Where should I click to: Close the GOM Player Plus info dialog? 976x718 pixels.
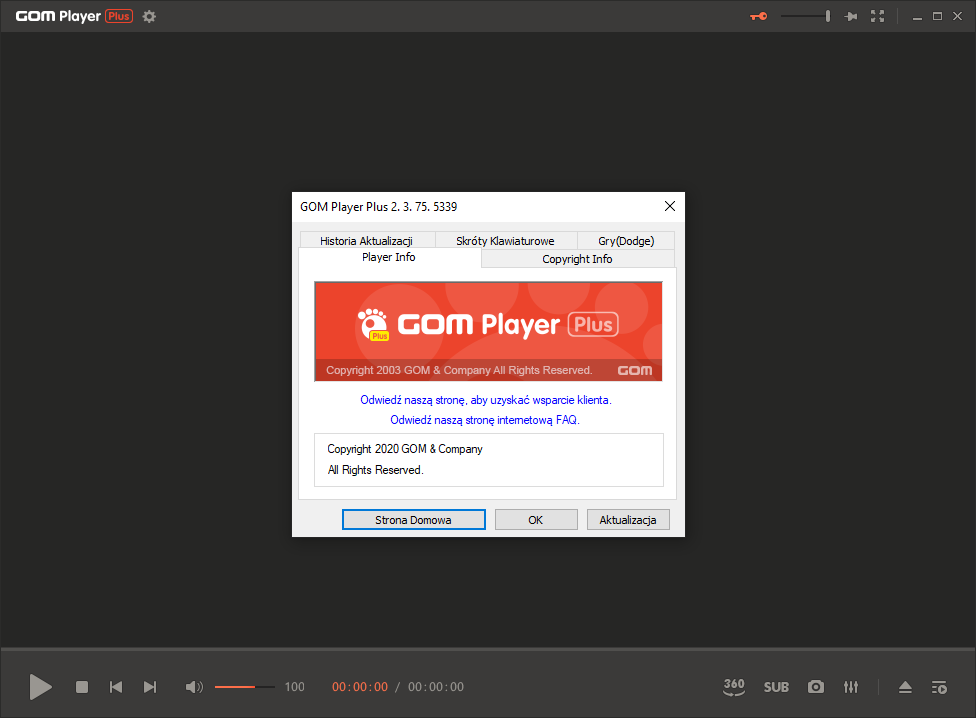(x=670, y=207)
